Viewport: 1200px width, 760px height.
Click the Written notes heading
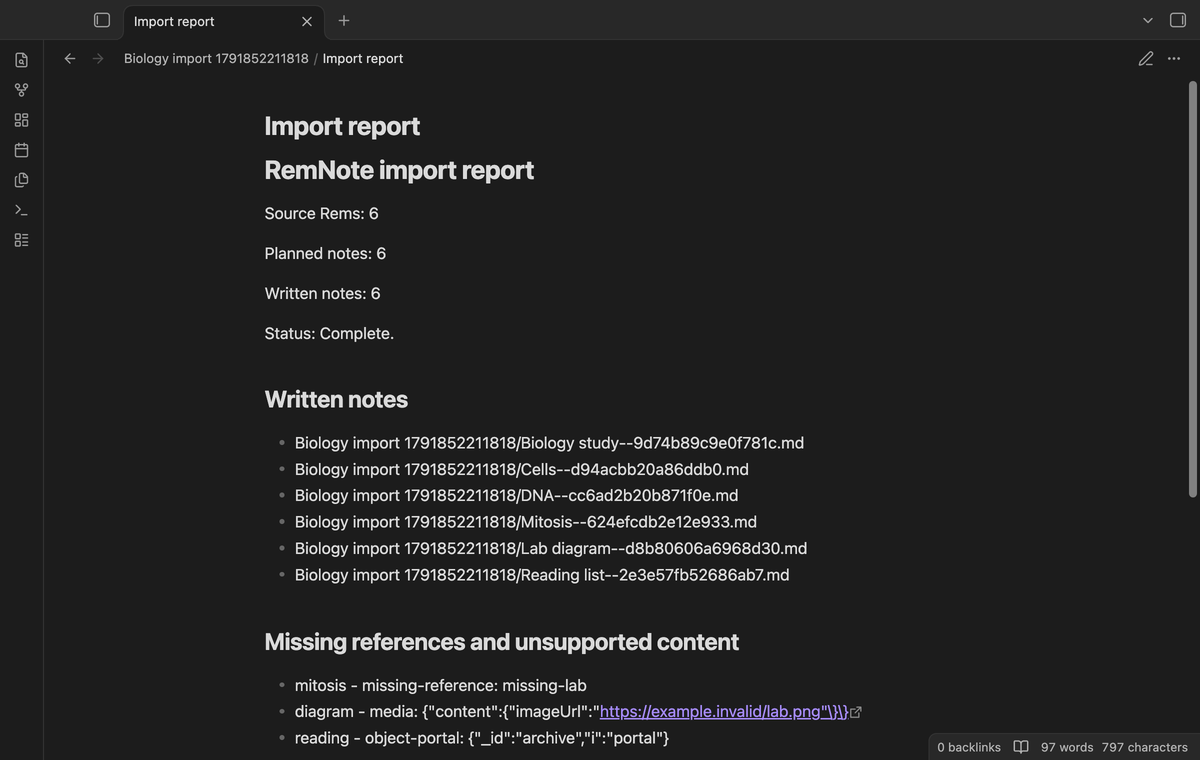pyautogui.click(x=336, y=400)
